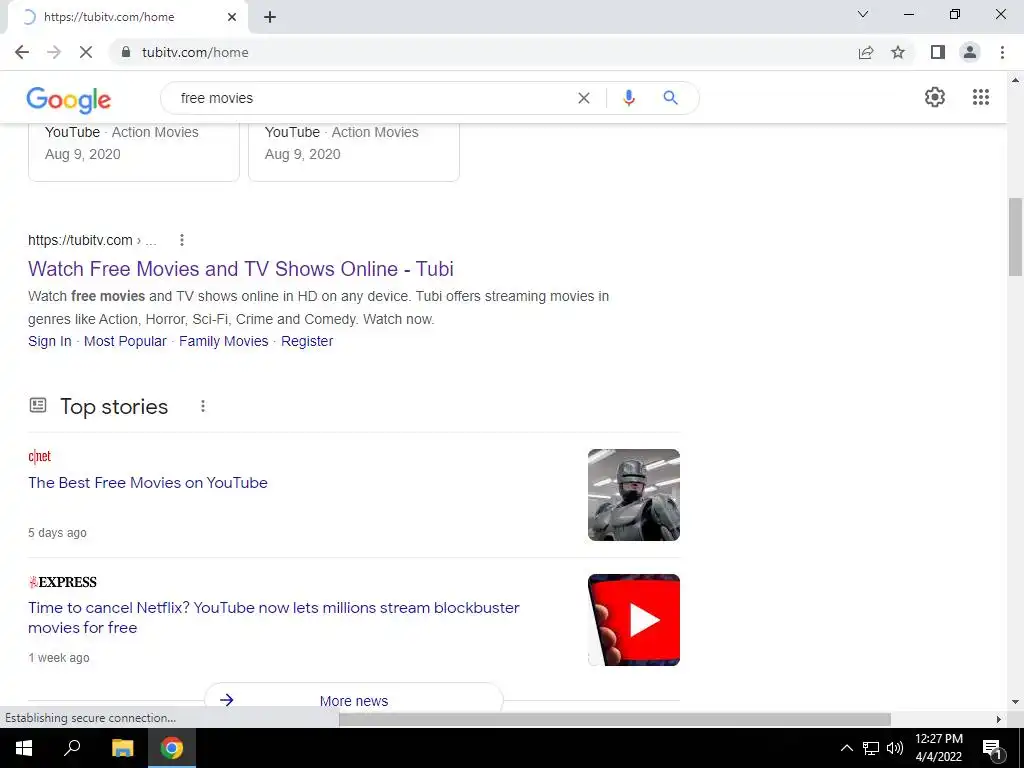This screenshot has height=768, width=1024.
Task: Click the More news button
Action: click(354, 699)
